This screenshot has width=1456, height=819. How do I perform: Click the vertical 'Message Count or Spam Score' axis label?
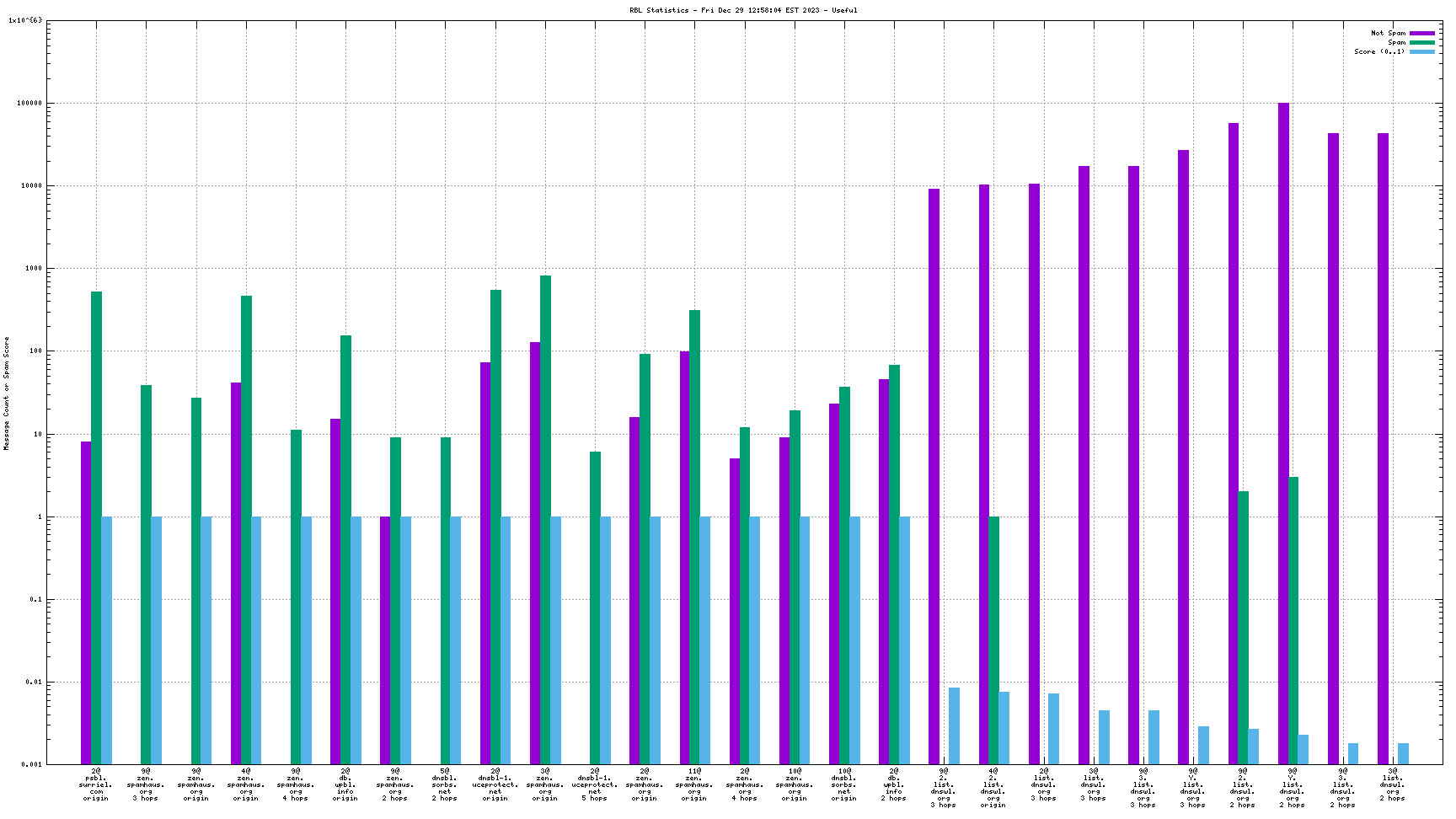tap(7, 393)
